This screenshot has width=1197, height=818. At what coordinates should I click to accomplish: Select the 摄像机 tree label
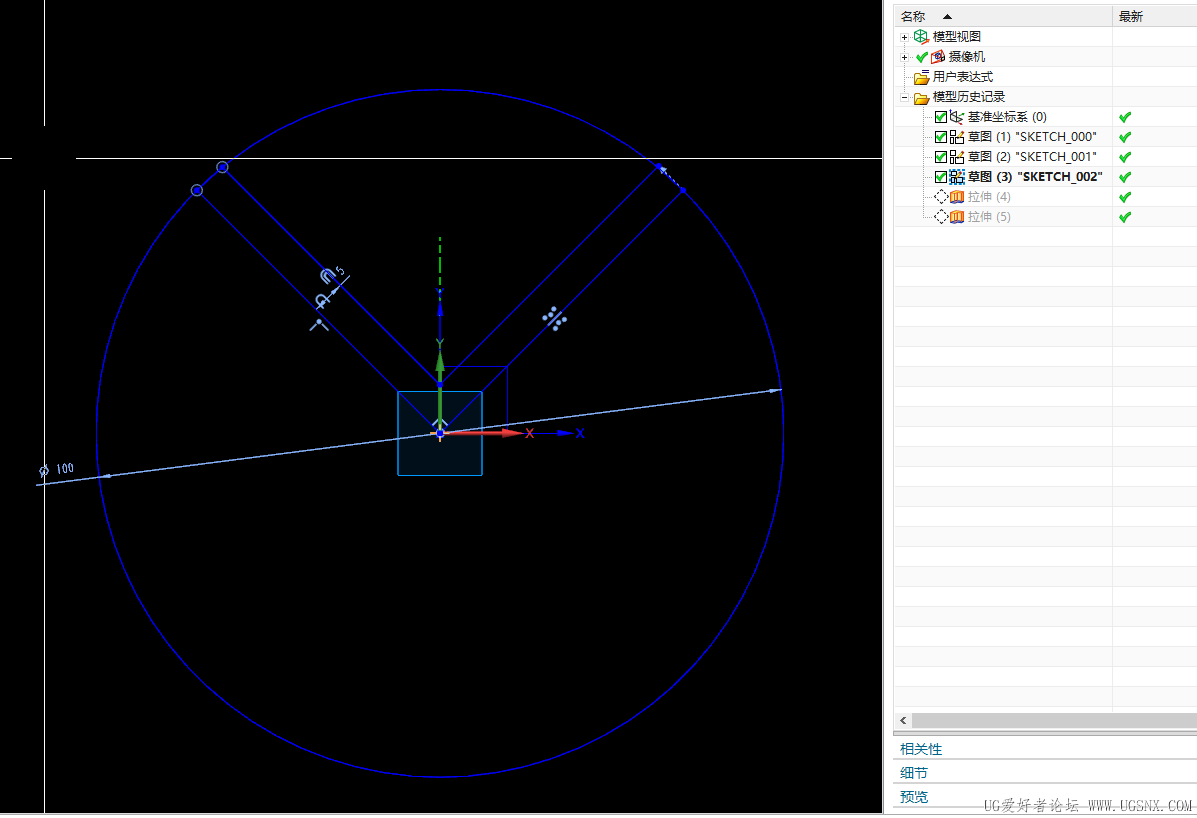tap(966, 57)
